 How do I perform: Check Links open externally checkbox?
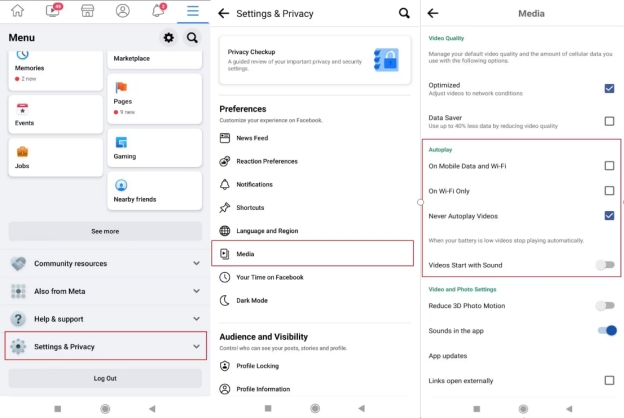[609, 381]
